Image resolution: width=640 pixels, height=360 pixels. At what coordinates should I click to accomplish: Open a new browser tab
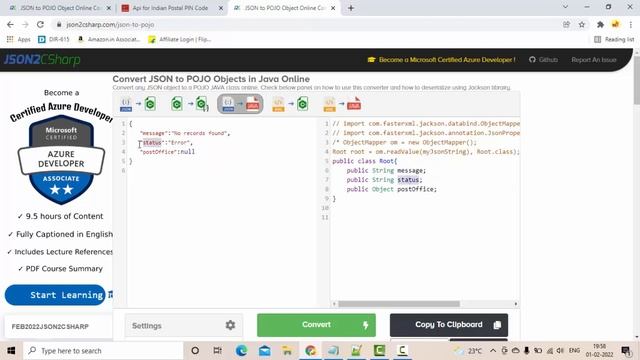point(351,8)
